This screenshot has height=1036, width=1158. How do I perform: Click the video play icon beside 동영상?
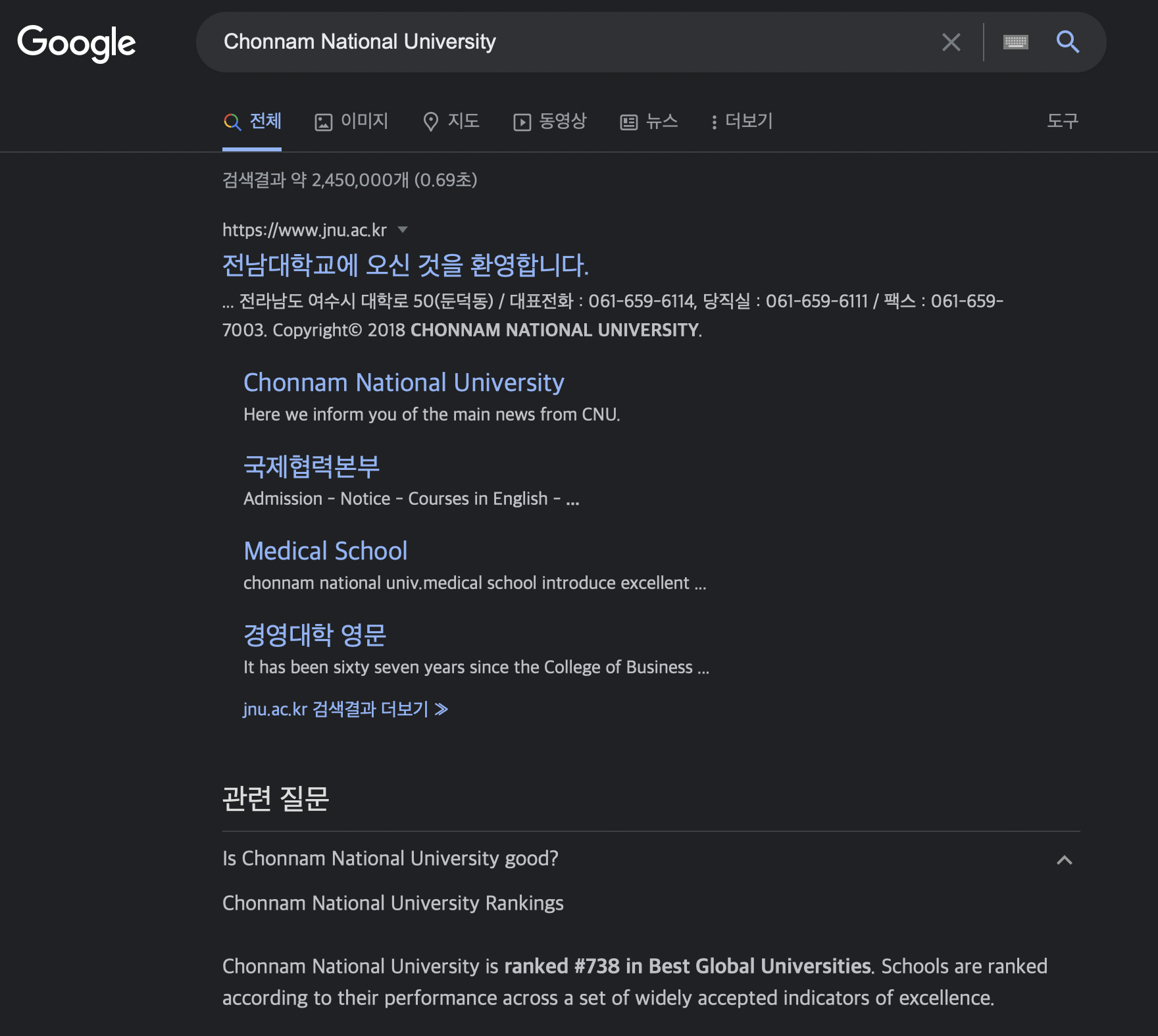pyautogui.click(x=522, y=122)
